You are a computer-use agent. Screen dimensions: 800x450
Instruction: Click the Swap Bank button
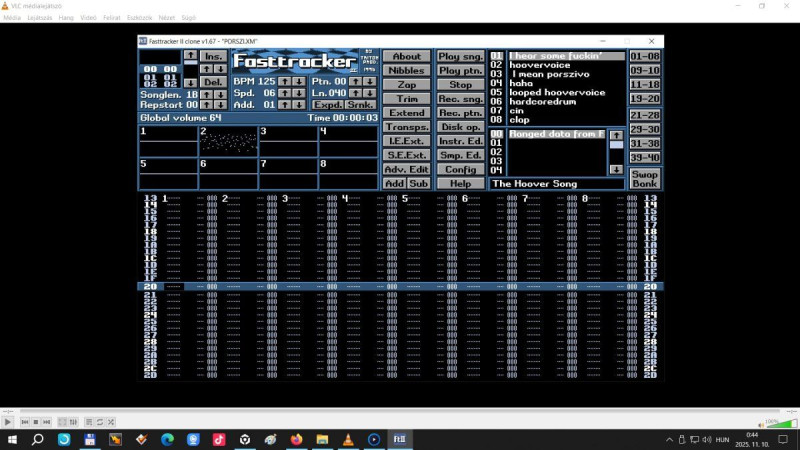[x=644, y=179]
